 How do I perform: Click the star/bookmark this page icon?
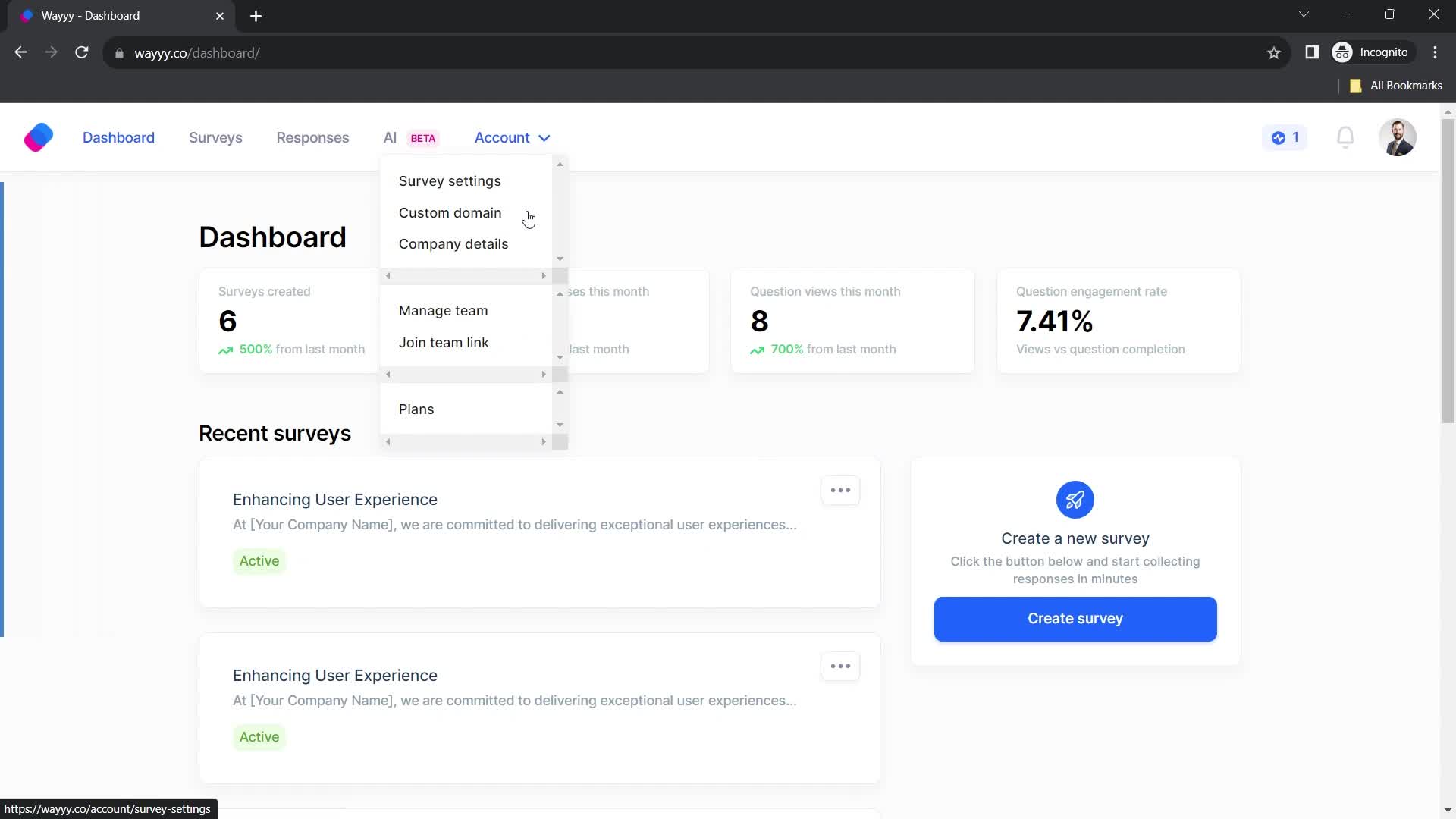point(1275,53)
